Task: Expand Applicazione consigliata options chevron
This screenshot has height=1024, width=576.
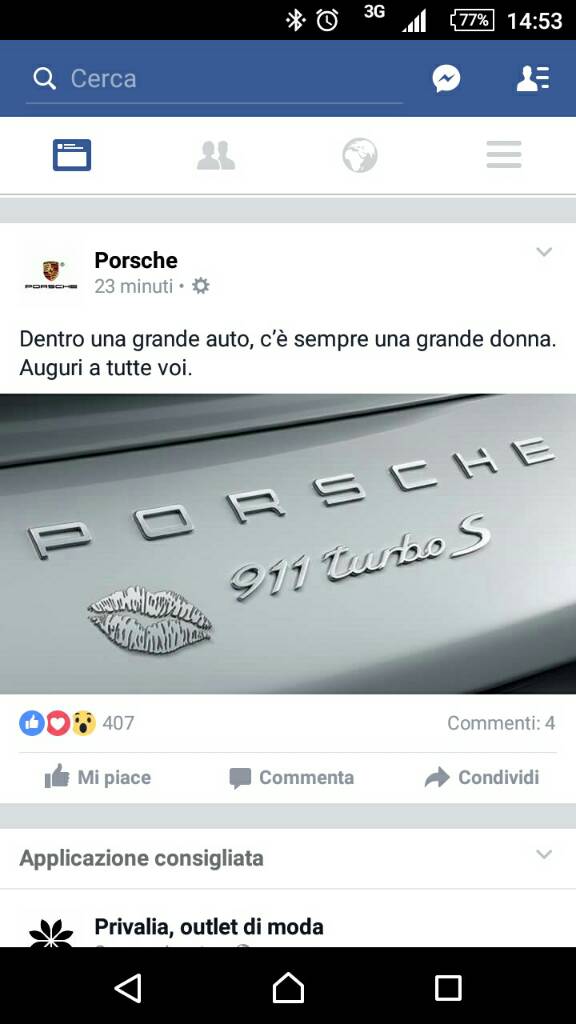Action: point(544,854)
